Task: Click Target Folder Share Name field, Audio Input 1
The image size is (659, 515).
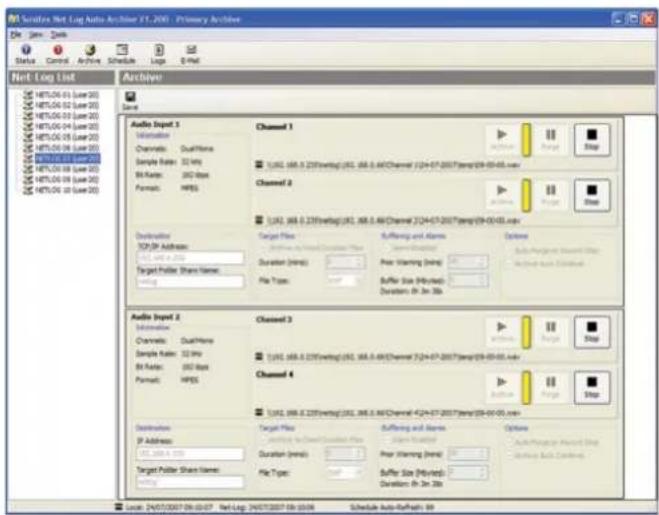Action: click(x=190, y=281)
